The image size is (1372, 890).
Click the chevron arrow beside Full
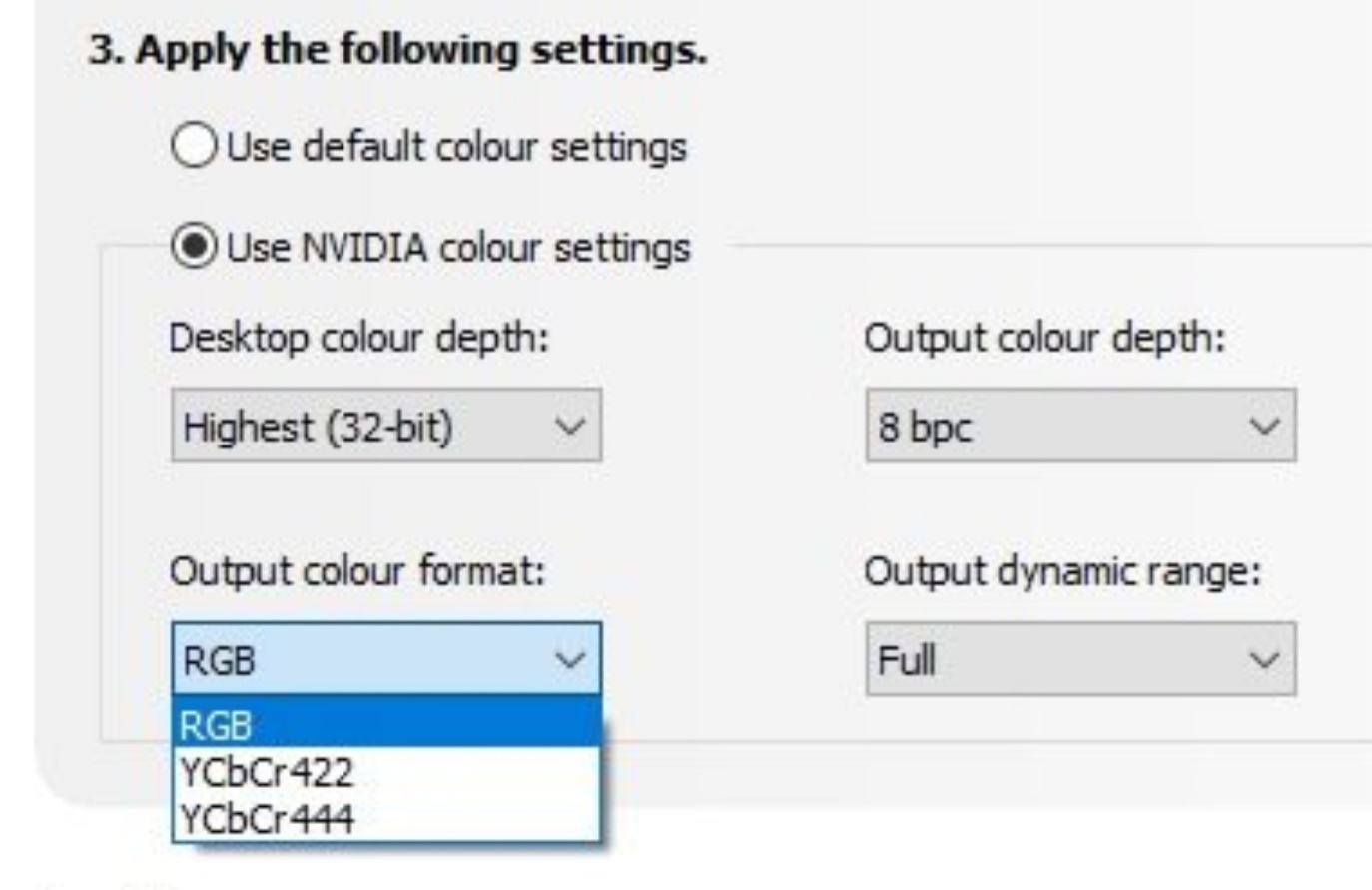1264,660
